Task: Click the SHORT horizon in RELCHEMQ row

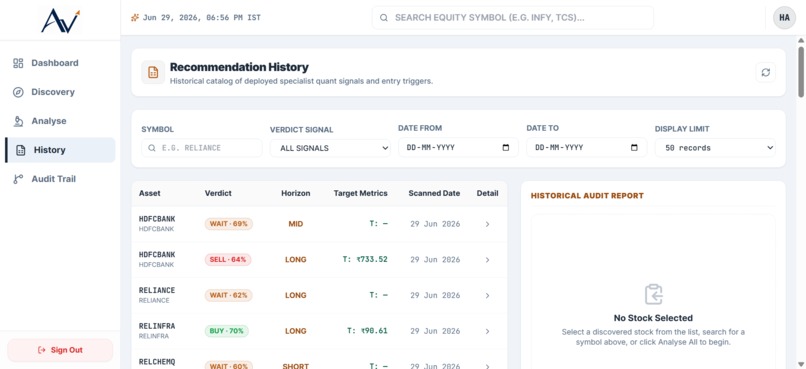Action: (296, 366)
